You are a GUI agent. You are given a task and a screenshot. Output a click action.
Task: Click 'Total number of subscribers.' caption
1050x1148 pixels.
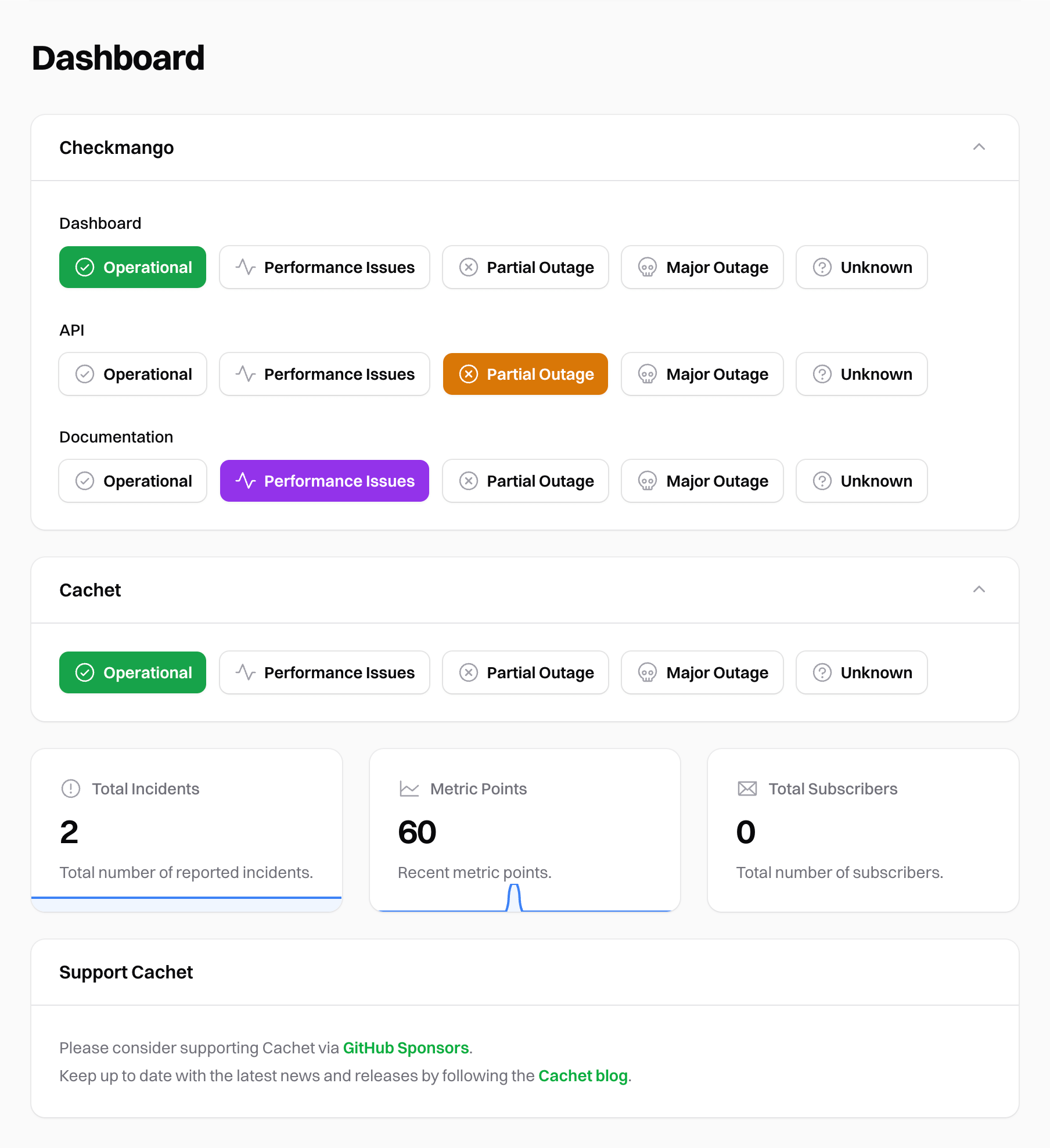click(x=840, y=872)
